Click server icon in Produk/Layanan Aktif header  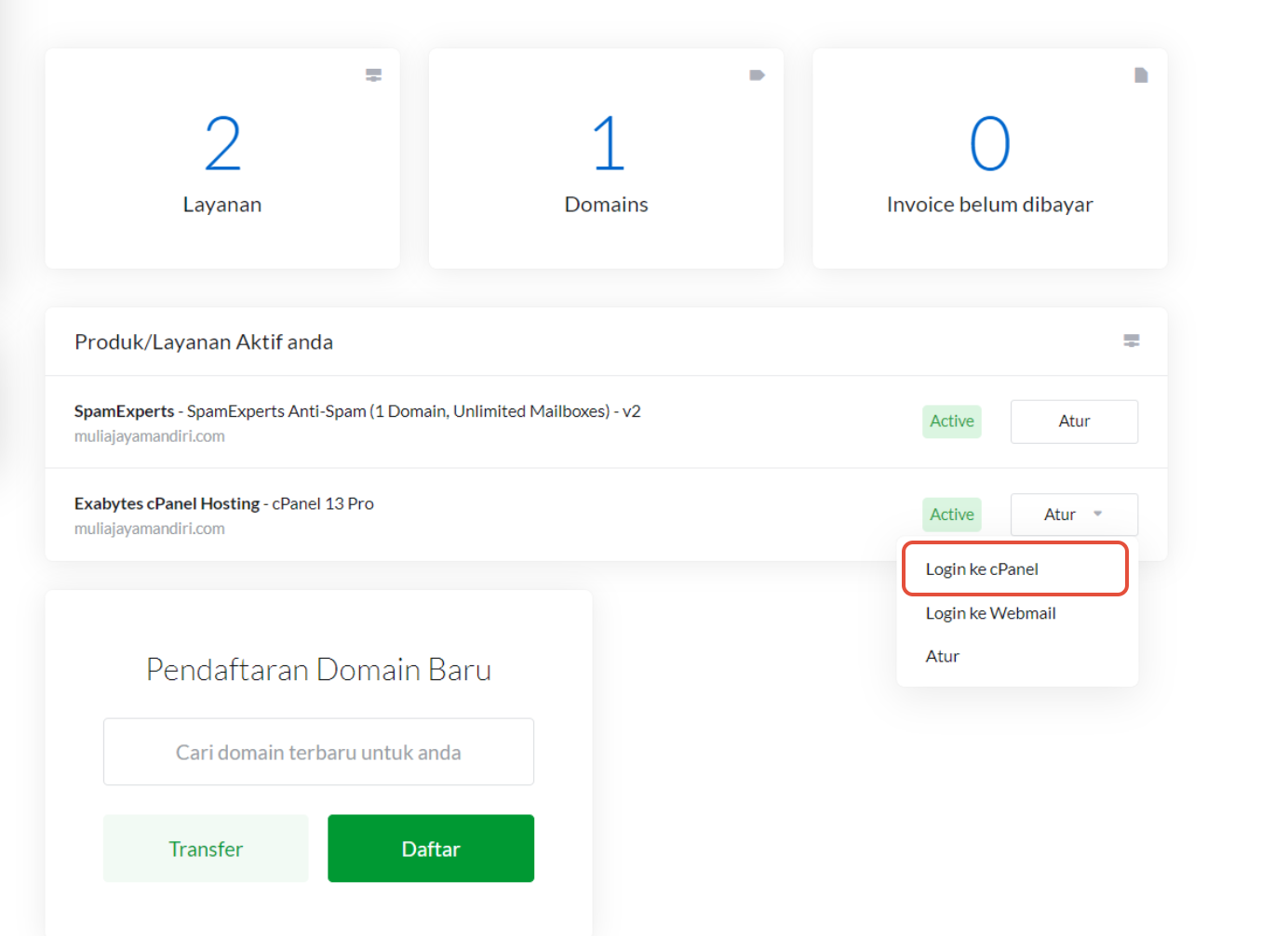click(1132, 341)
